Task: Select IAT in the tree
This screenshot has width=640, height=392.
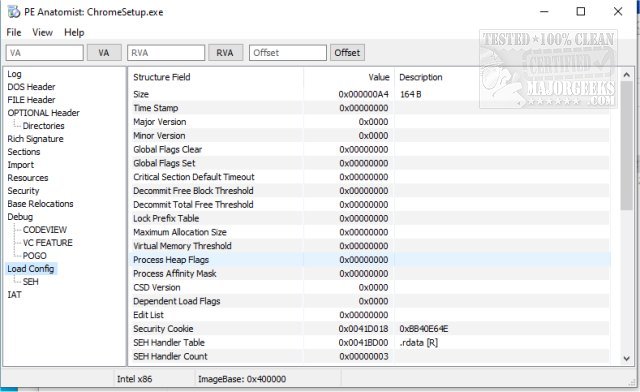Action: pos(14,295)
